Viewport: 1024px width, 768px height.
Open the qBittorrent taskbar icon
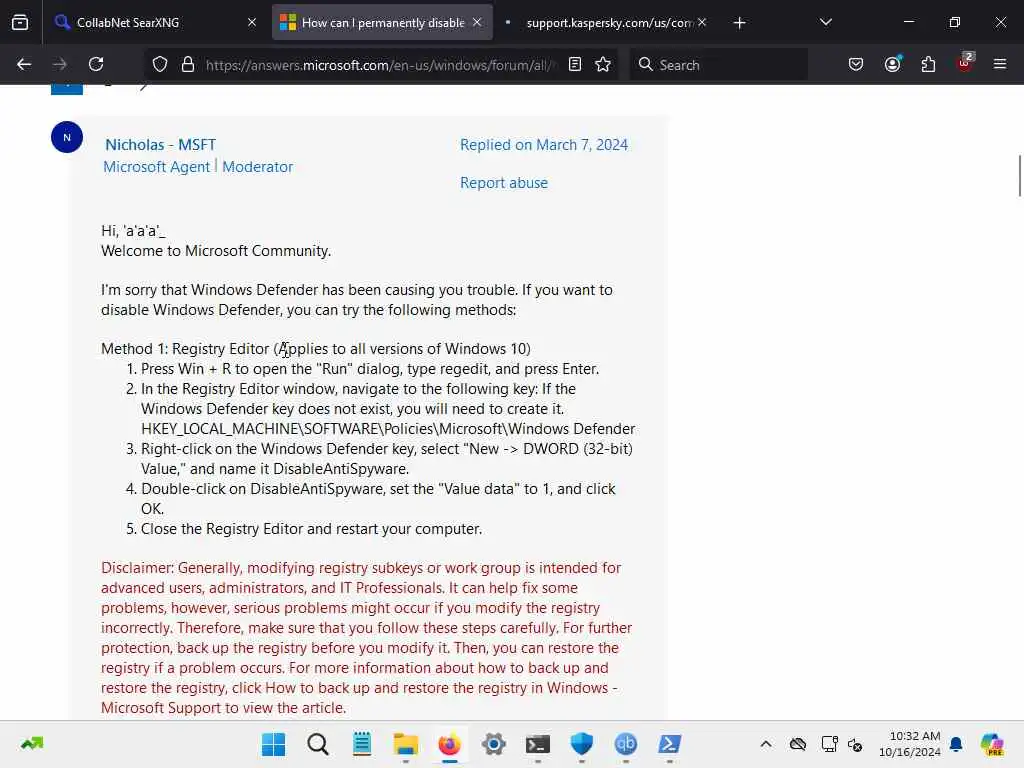[626, 744]
